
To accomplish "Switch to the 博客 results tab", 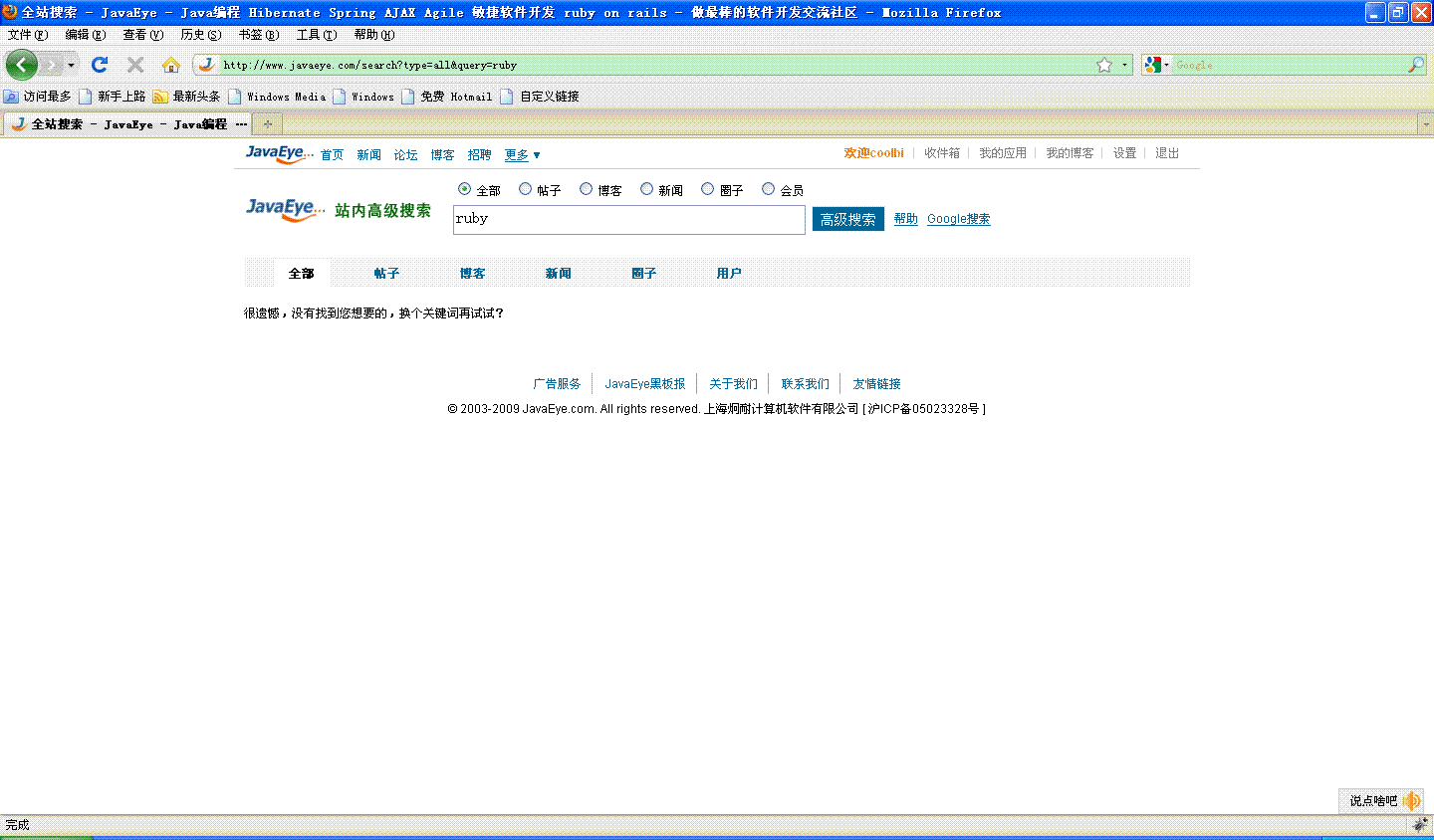I will tap(473, 274).
